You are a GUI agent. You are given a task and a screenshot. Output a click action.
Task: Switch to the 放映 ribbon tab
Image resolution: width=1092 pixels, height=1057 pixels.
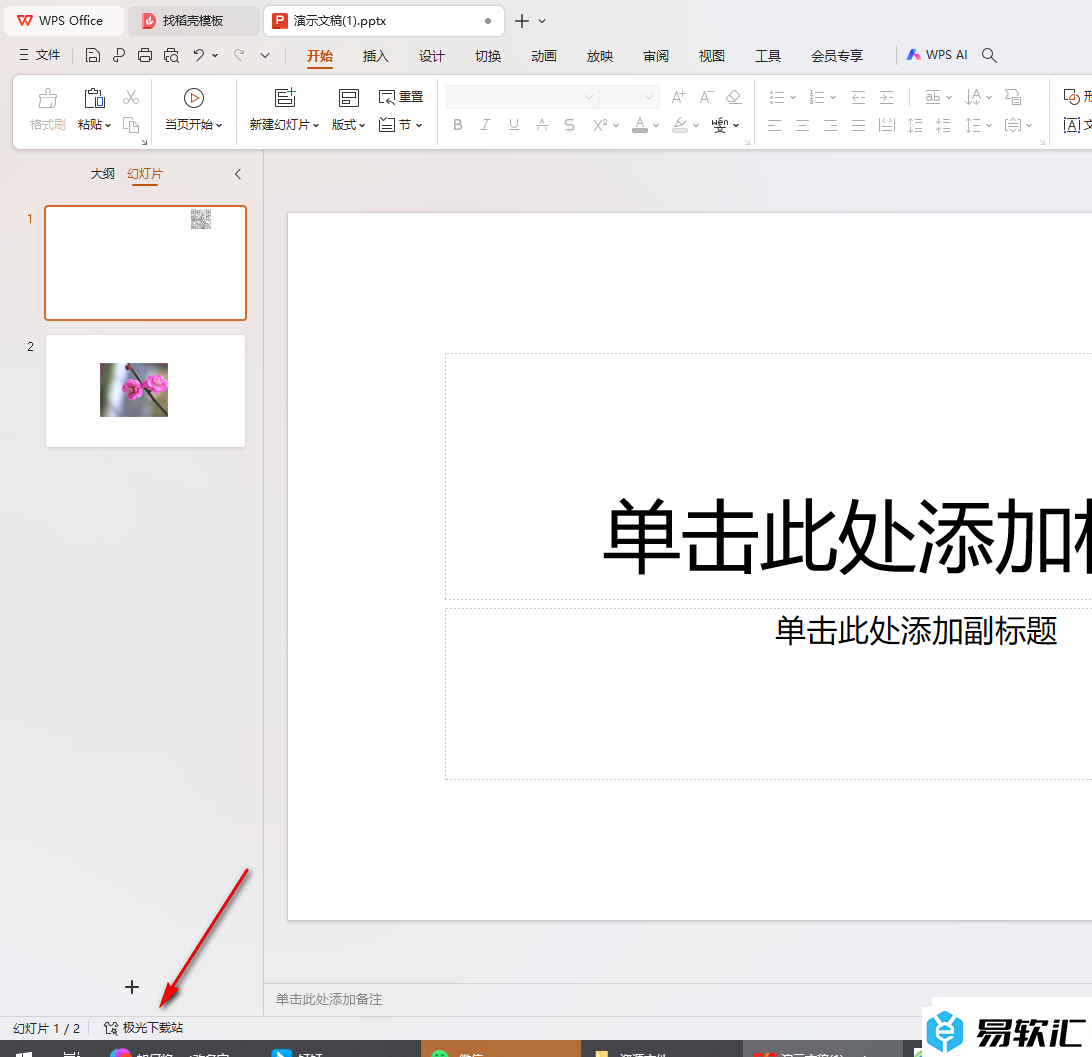coord(600,56)
